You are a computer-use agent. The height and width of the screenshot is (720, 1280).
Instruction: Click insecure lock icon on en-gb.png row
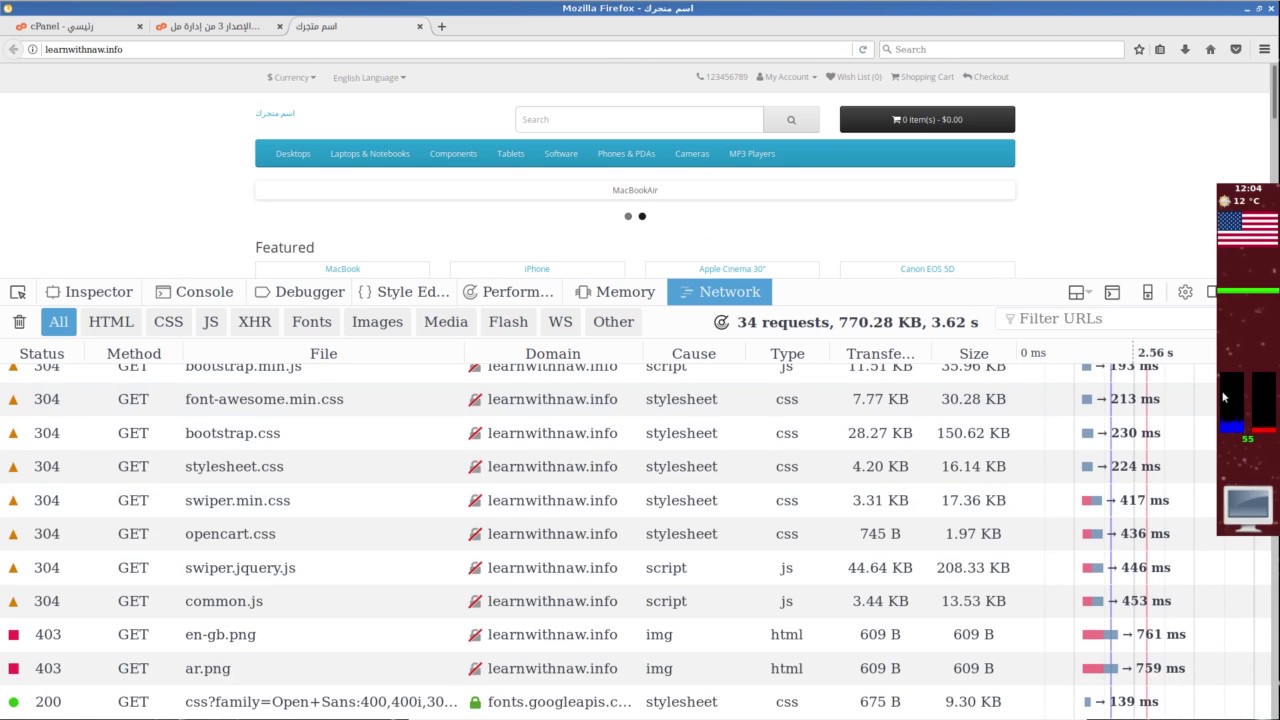click(475, 635)
